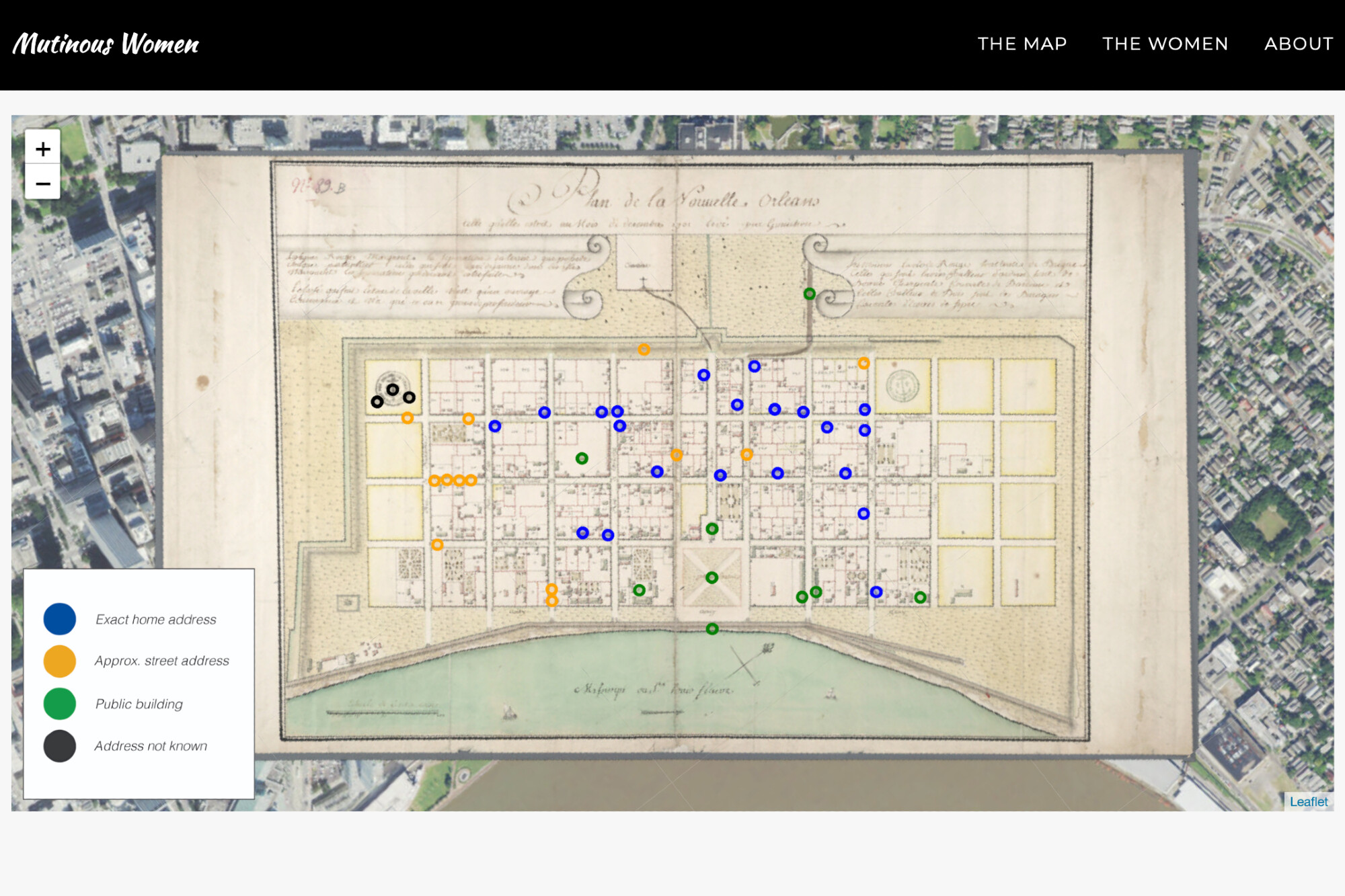This screenshot has height=896, width=1345.
Task: Click the blue Exact home address swatch
Action: click(x=60, y=619)
